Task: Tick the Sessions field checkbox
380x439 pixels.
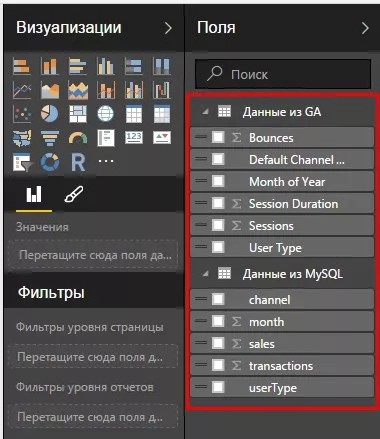Action: [x=218, y=225]
